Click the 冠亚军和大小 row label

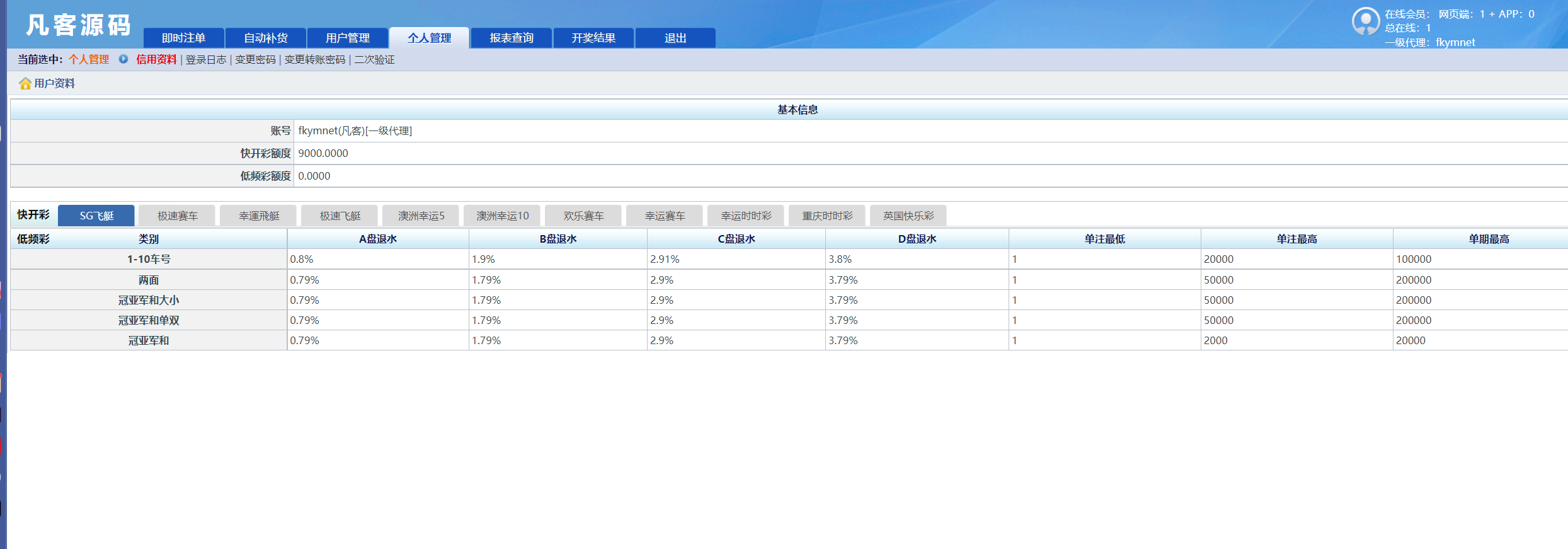tap(149, 300)
